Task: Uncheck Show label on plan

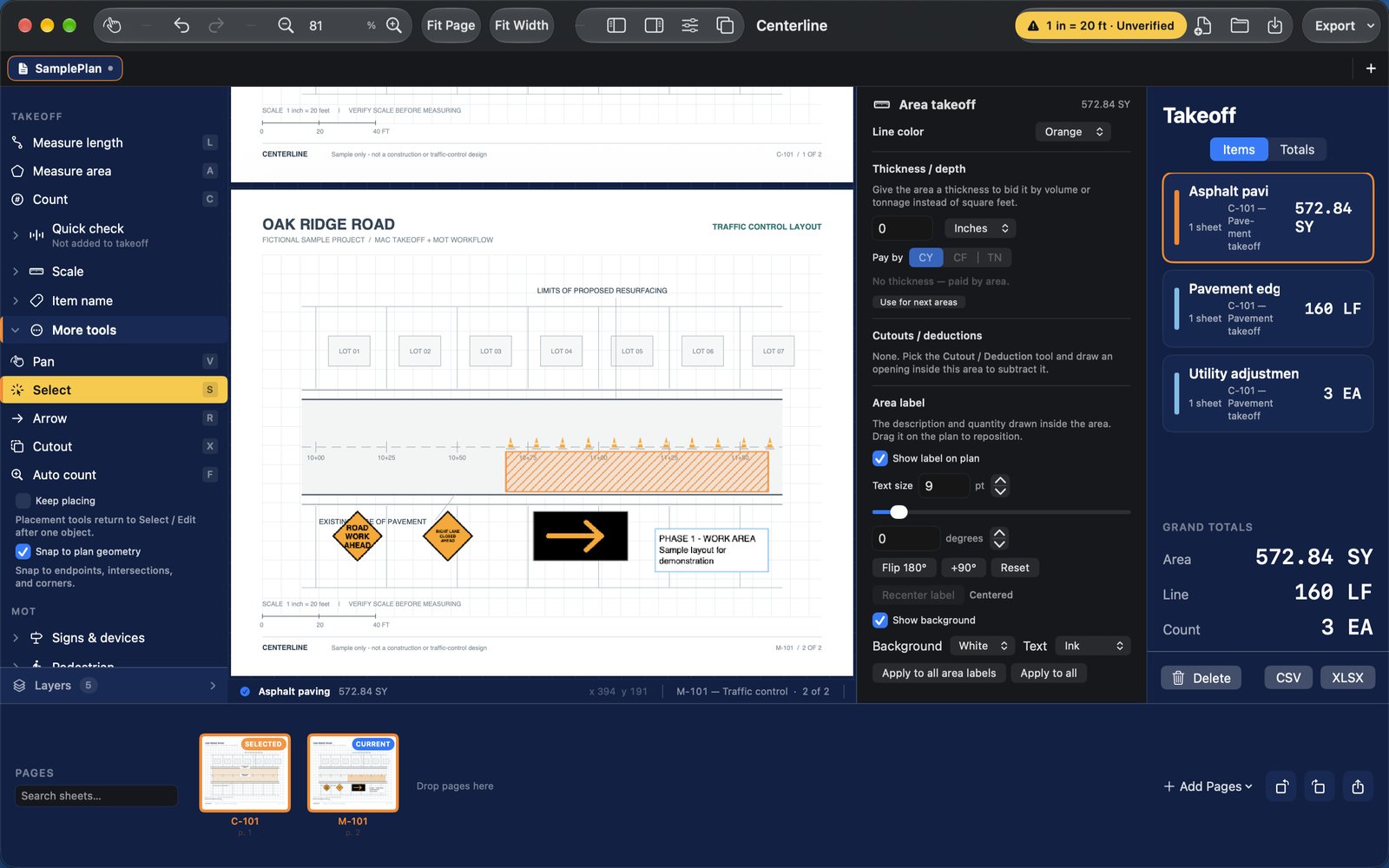Action: coord(880,458)
